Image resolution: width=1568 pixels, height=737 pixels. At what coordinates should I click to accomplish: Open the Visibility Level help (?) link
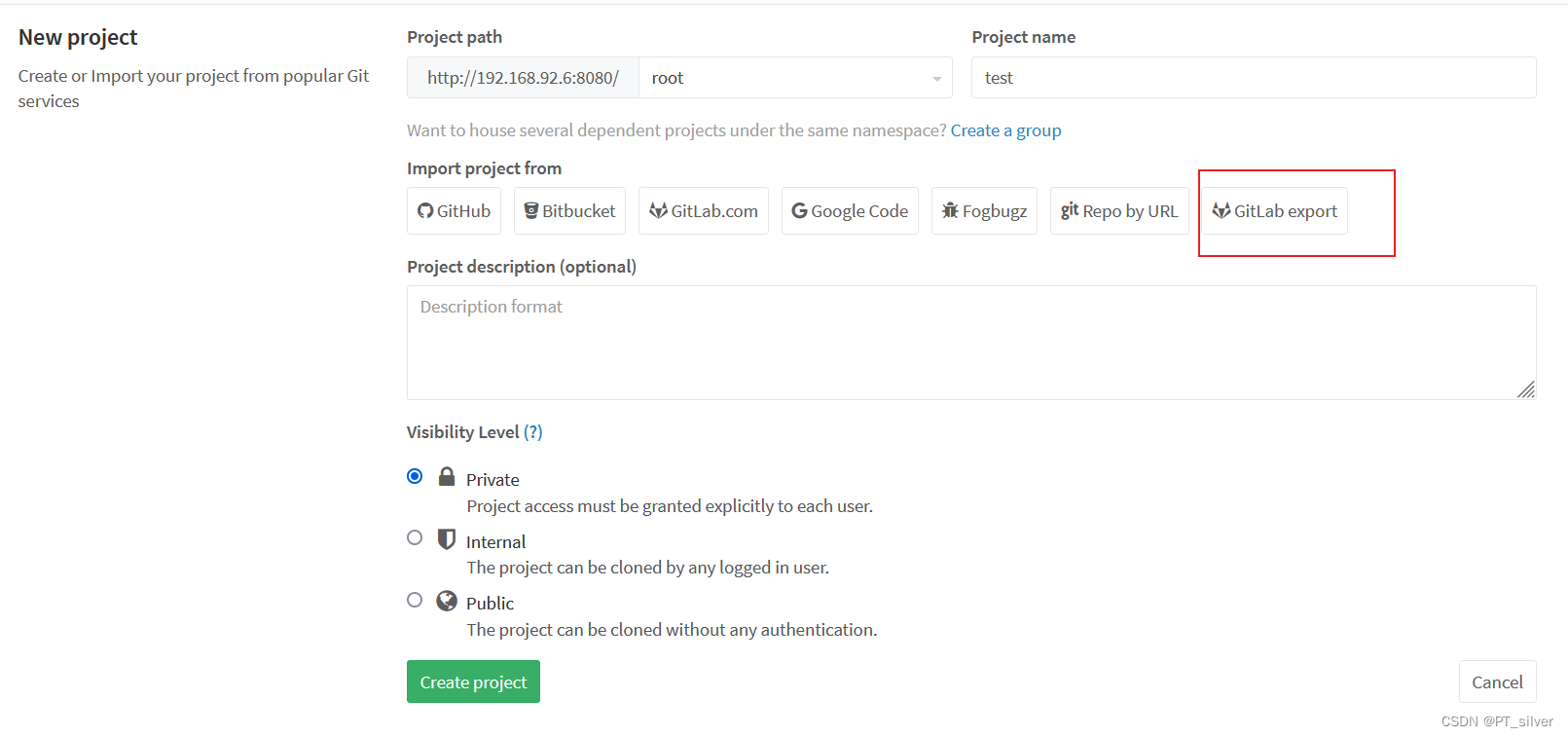[x=533, y=432]
